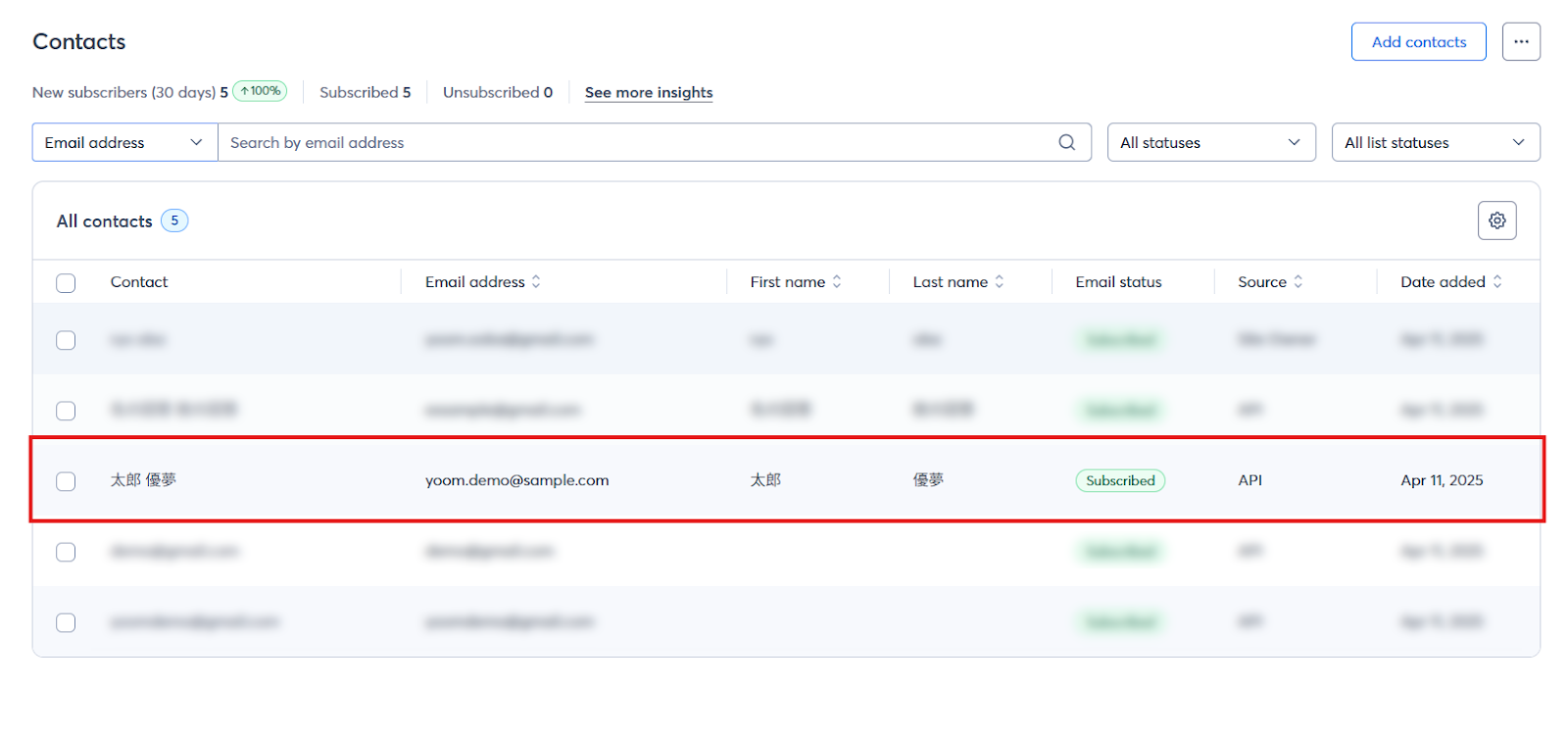The width and height of the screenshot is (1568, 734).
Task: Open table settings gear icon
Action: (x=1496, y=220)
